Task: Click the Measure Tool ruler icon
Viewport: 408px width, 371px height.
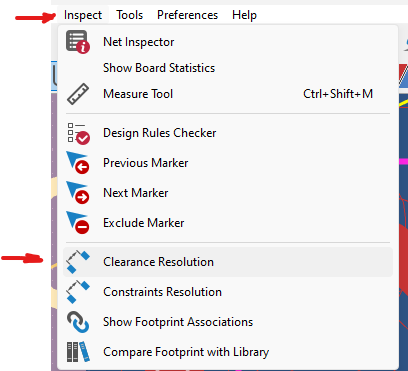Action: [78, 94]
